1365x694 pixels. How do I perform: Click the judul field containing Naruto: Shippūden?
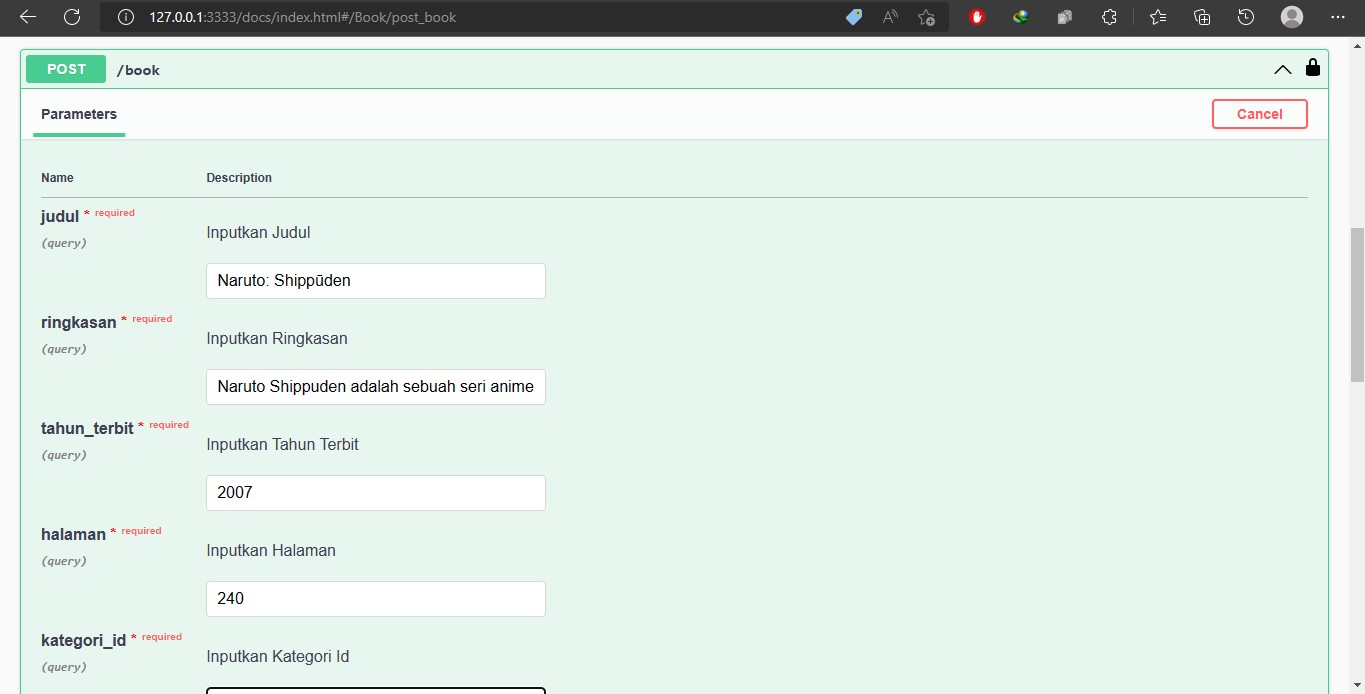pos(376,281)
